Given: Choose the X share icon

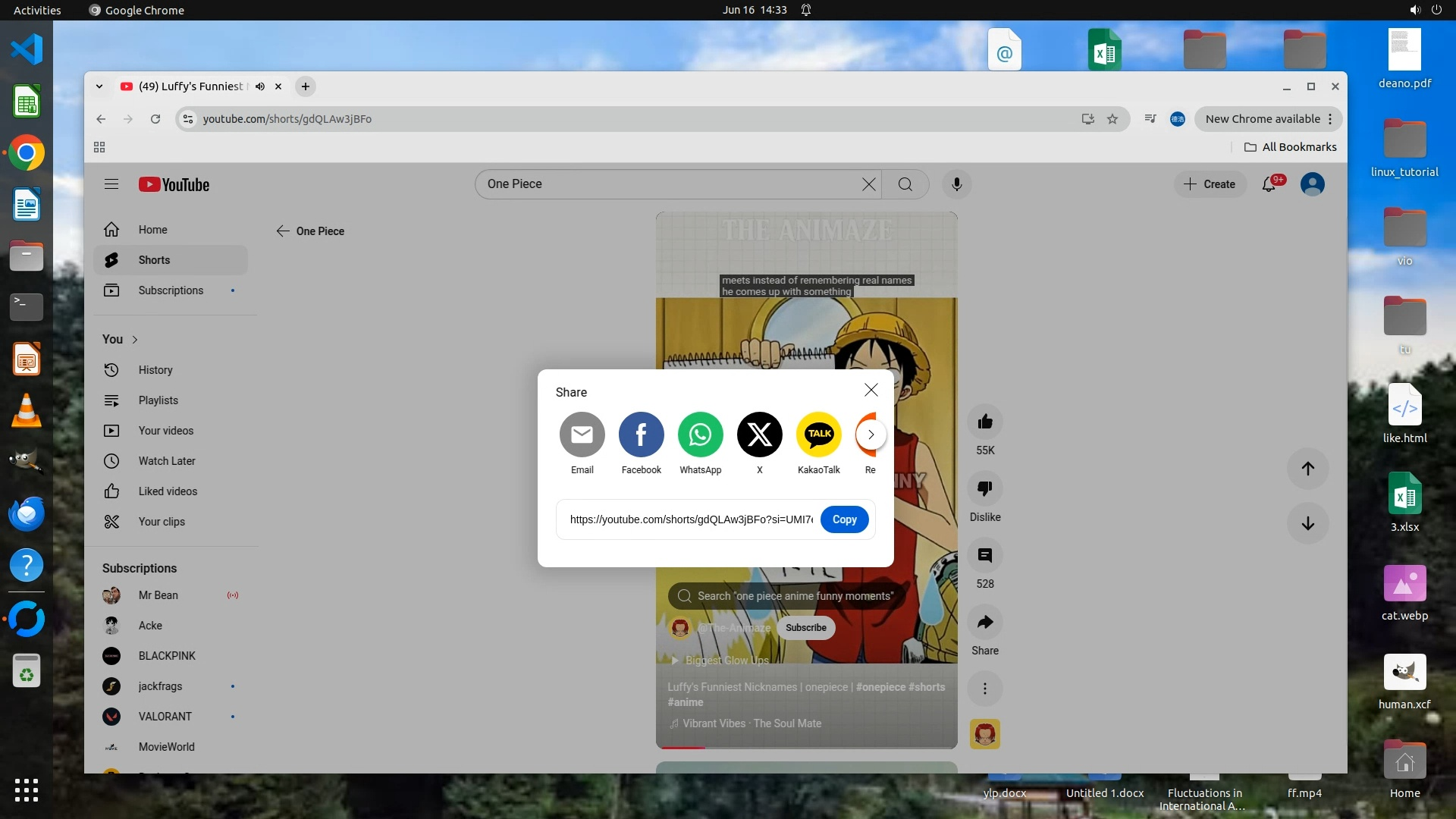Looking at the screenshot, I should (759, 435).
